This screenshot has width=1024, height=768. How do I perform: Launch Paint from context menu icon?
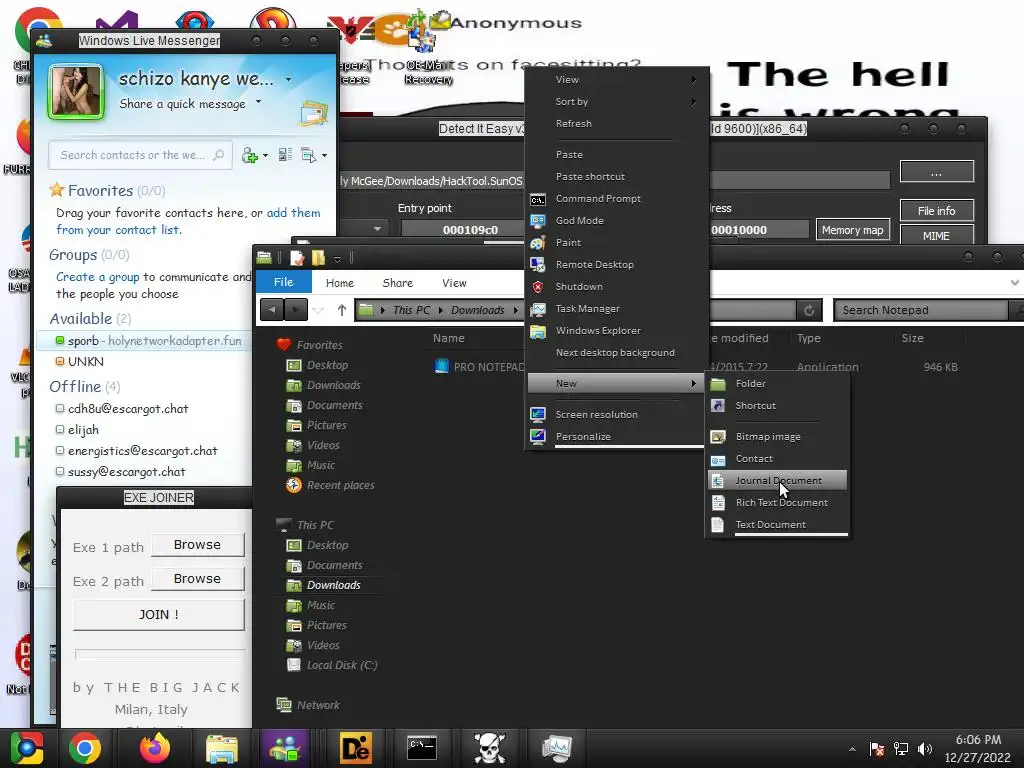537,243
